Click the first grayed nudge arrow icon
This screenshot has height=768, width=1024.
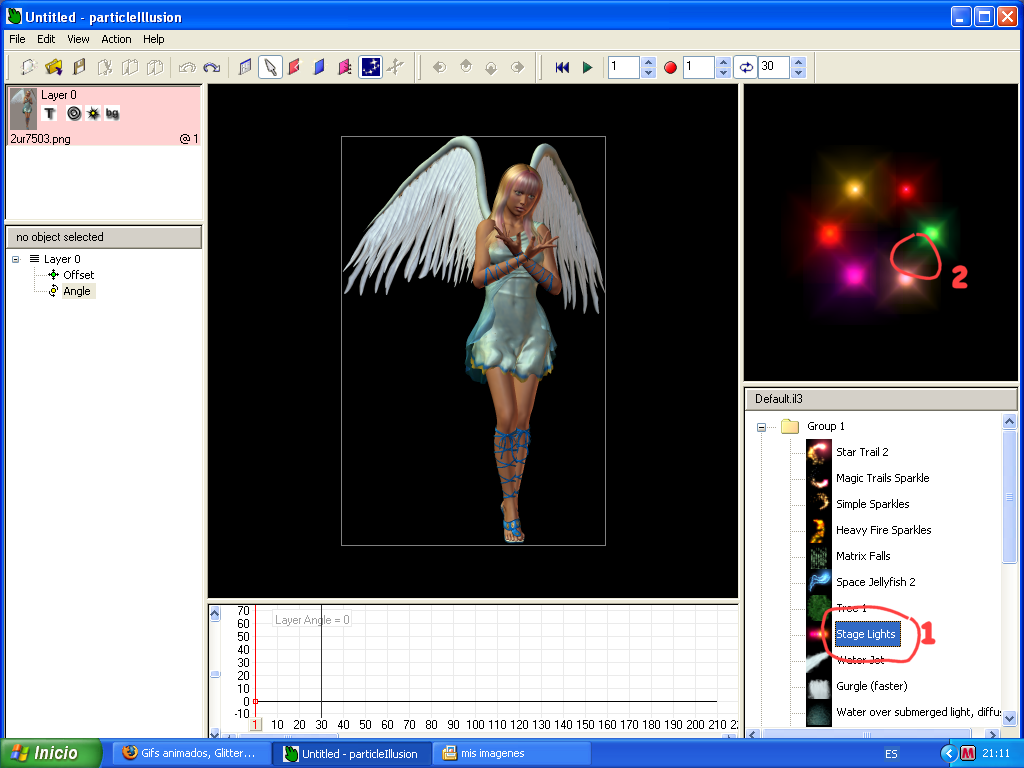440,67
